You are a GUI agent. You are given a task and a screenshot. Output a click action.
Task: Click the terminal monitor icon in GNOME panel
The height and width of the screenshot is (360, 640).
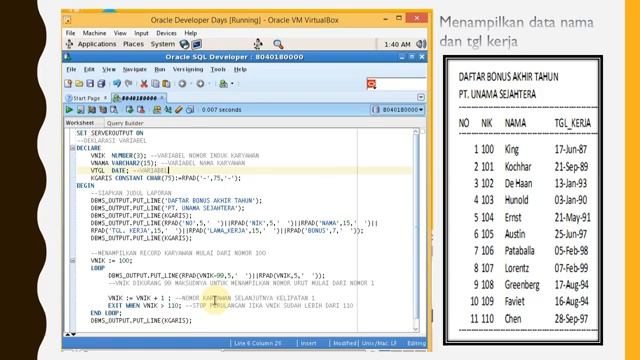click(x=197, y=44)
